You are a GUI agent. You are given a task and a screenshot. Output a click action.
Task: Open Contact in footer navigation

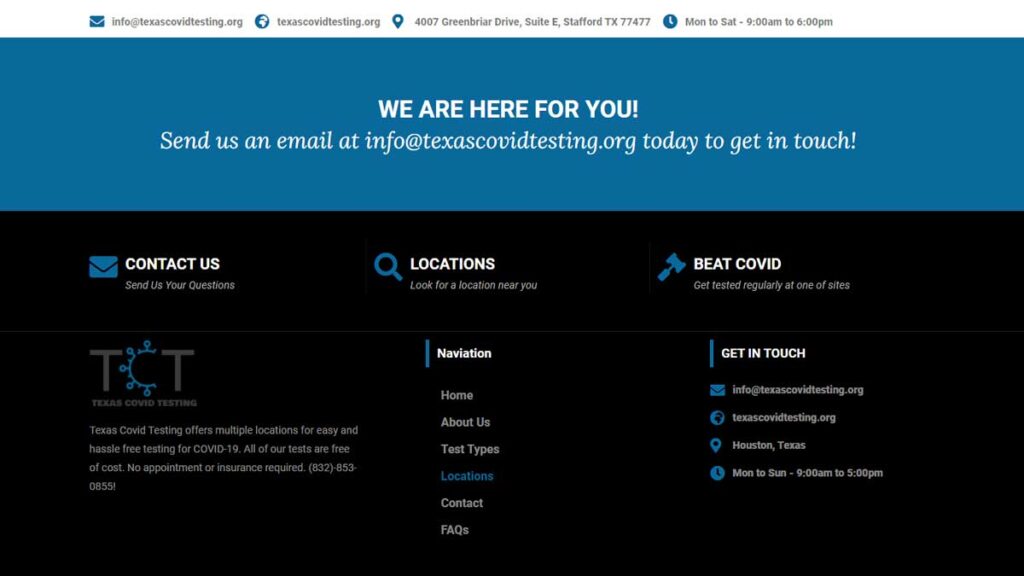point(462,503)
